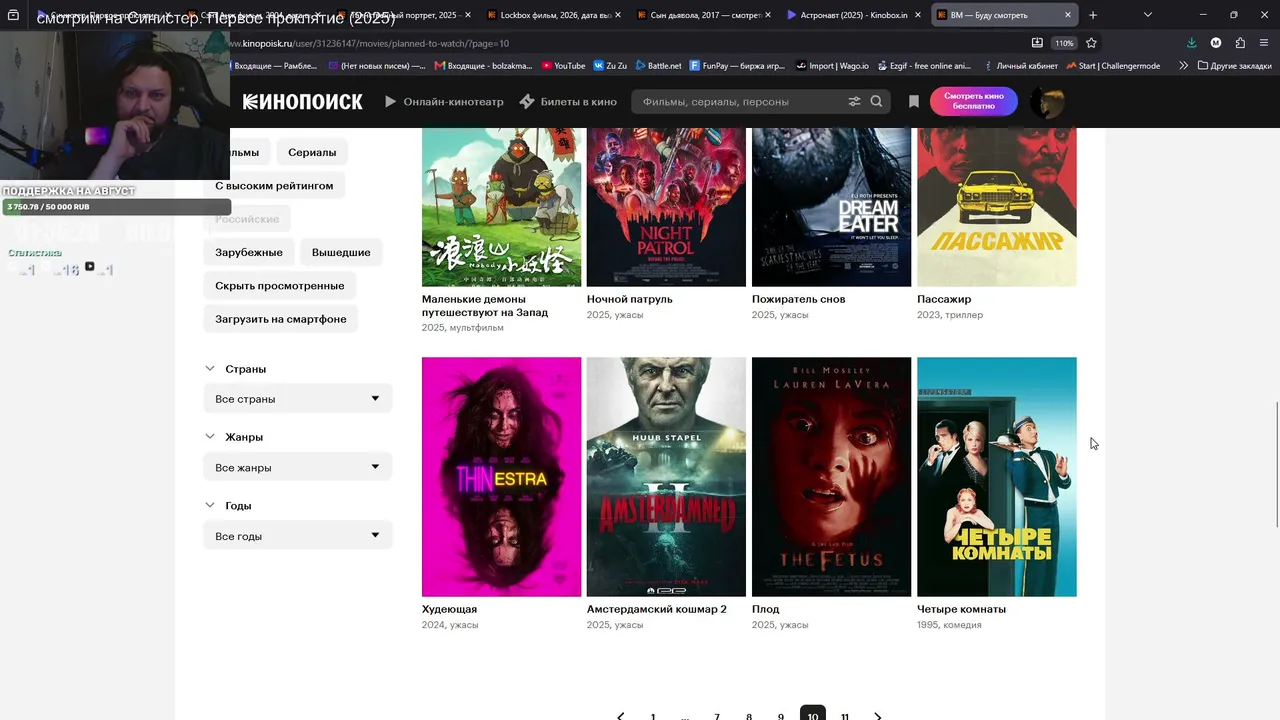The image size is (1280, 720).
Task: Select the Сериалы filter chip
Action: 312,152
